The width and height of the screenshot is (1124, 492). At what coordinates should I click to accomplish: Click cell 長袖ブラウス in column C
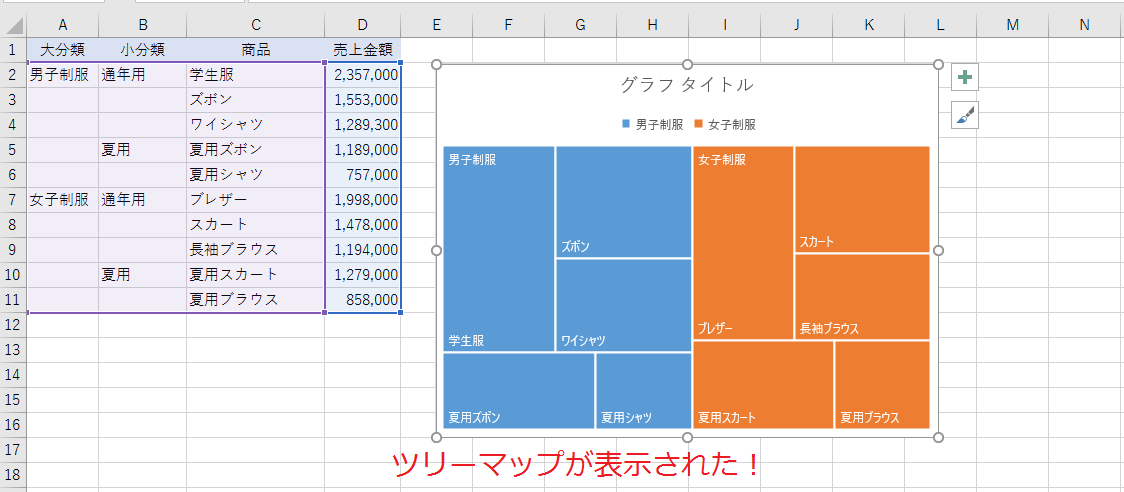click(x=256, y=250)
